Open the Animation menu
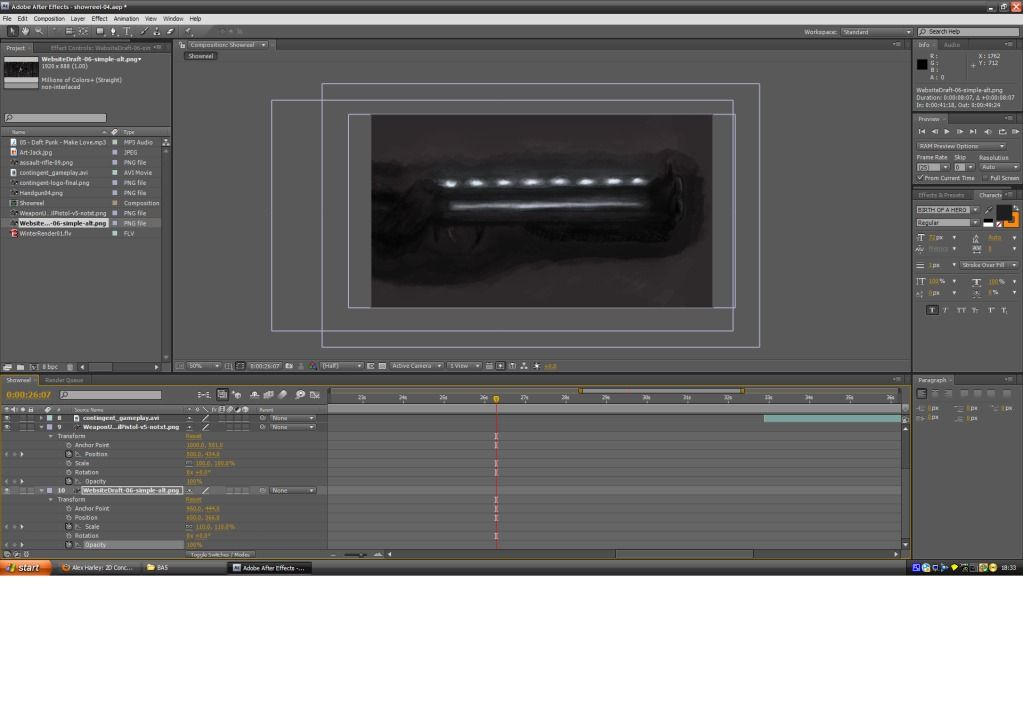Viewport: 1023px width, 719px height. pos(126,19)
